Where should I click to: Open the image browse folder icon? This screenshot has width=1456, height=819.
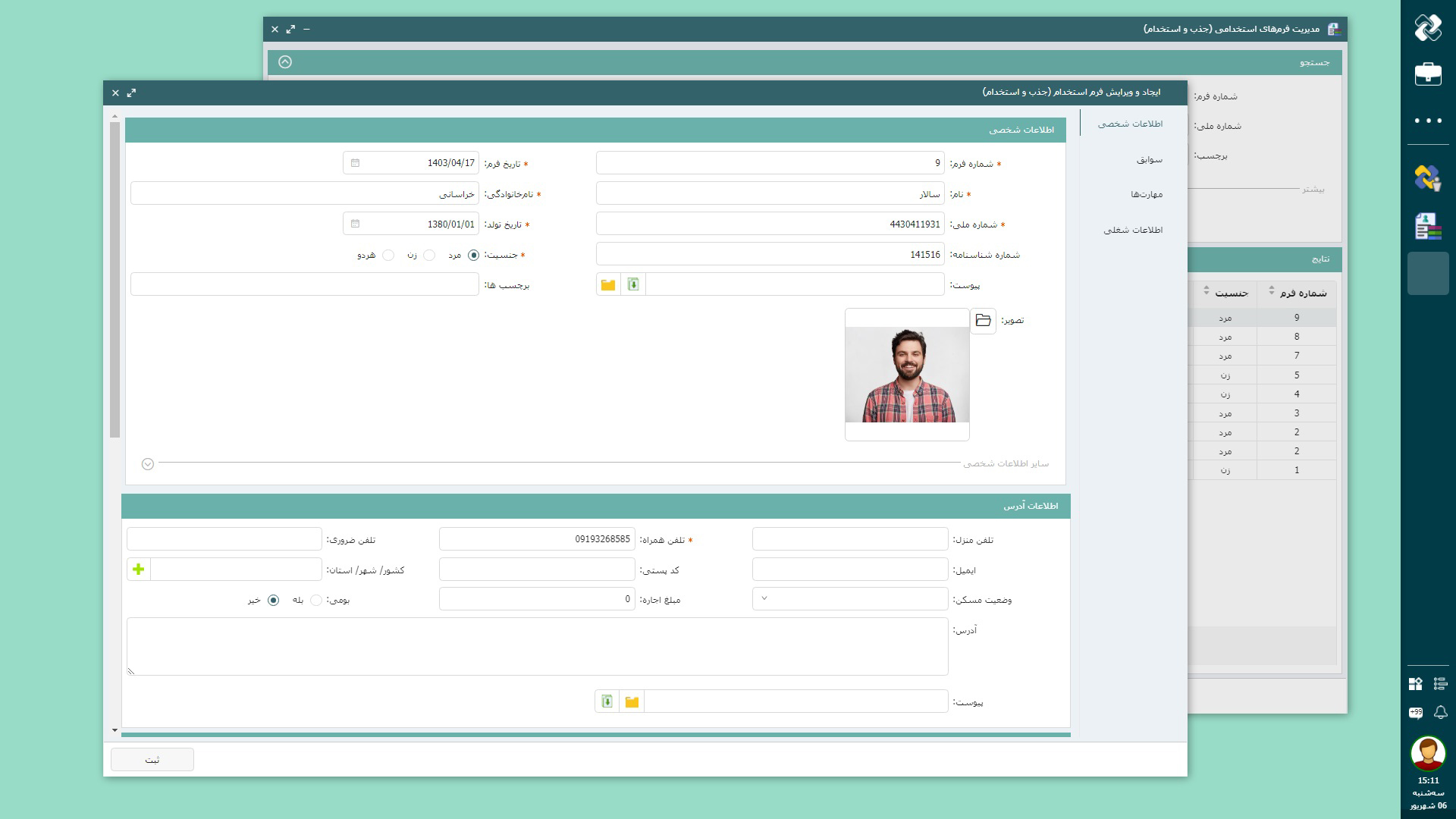983,321
